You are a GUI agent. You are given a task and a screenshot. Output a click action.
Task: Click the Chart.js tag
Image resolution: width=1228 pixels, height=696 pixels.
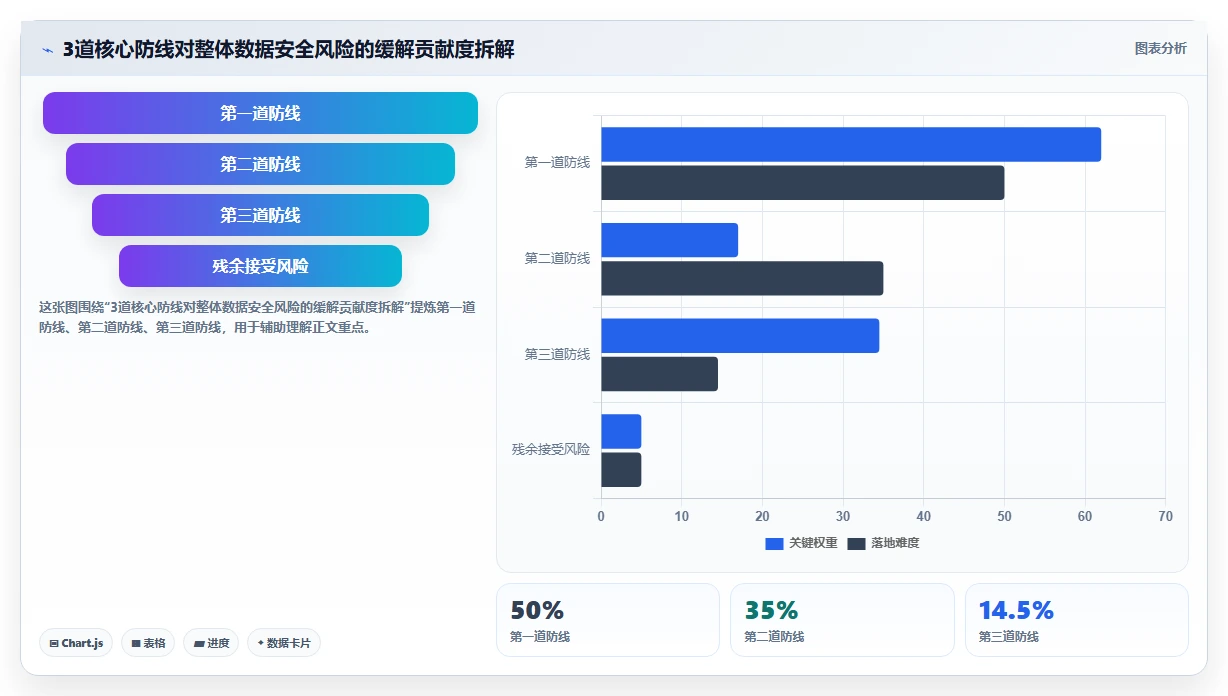click(x=76, y=643)
